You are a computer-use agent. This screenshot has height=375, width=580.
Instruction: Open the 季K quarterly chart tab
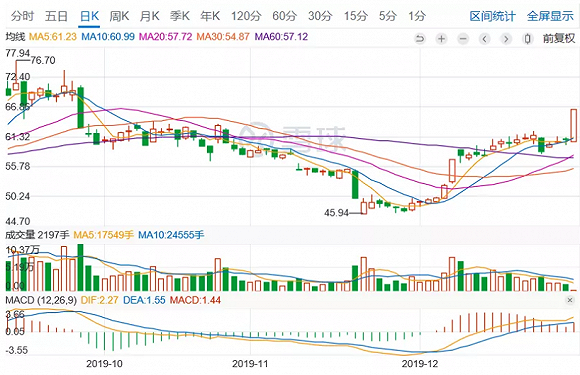180,16
